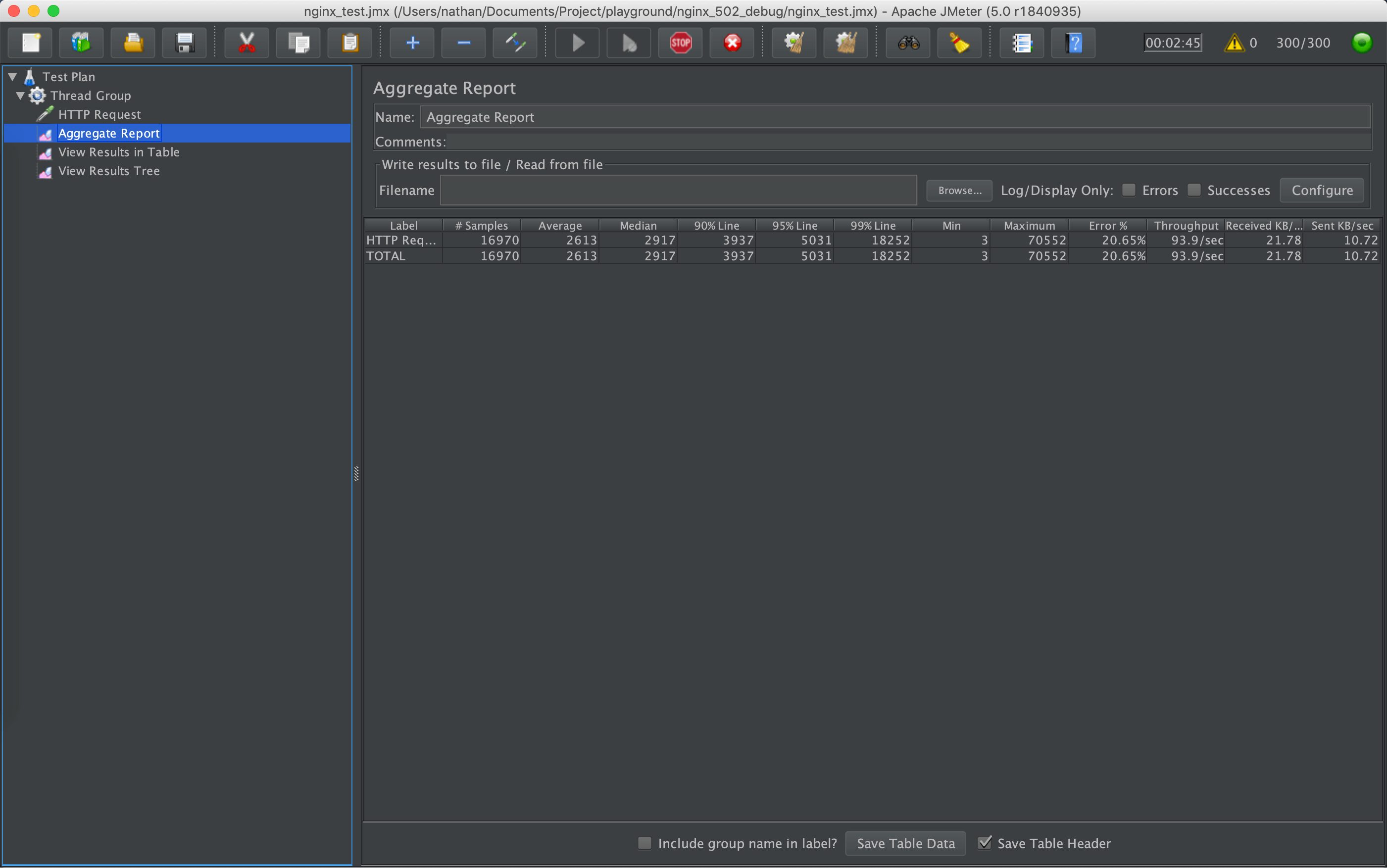The height and width of the screenshot is (868, 1387).
Task: Collapse the Test Plan tree node
Action: [x=12, y=76]
